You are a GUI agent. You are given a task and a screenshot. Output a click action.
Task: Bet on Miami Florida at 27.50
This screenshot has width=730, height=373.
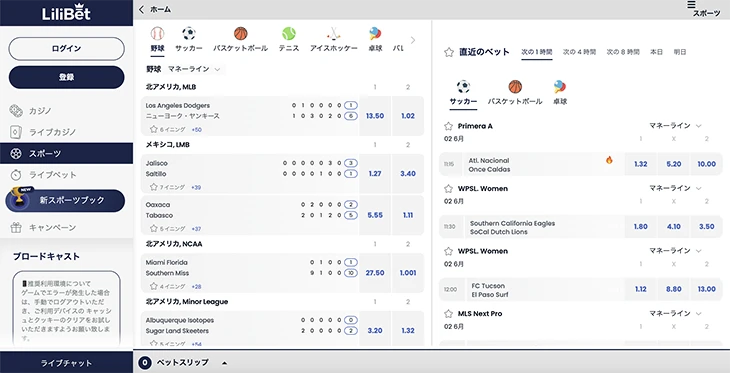(x=375, y=273)
